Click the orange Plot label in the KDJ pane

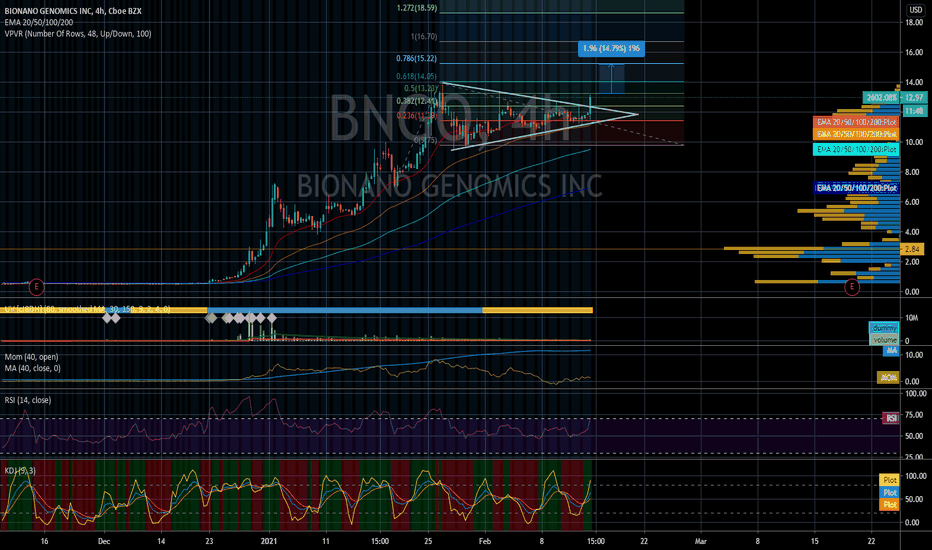(x=889, y=504)
